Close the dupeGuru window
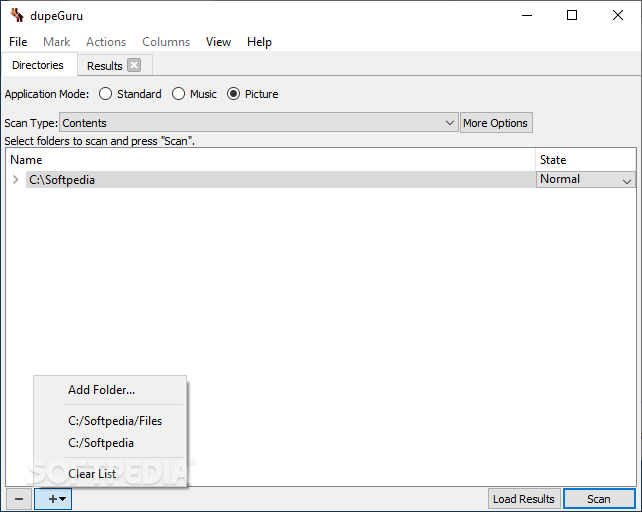This screenshot has width=642, height=512. pos(618,16)
